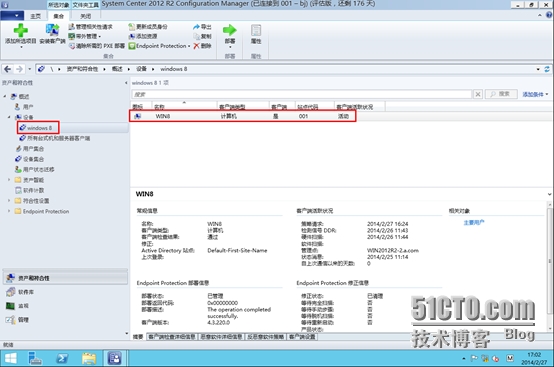Click the navigation forward arrow
This screenshot has height=367, width=554.
click(x=19, y=69)
